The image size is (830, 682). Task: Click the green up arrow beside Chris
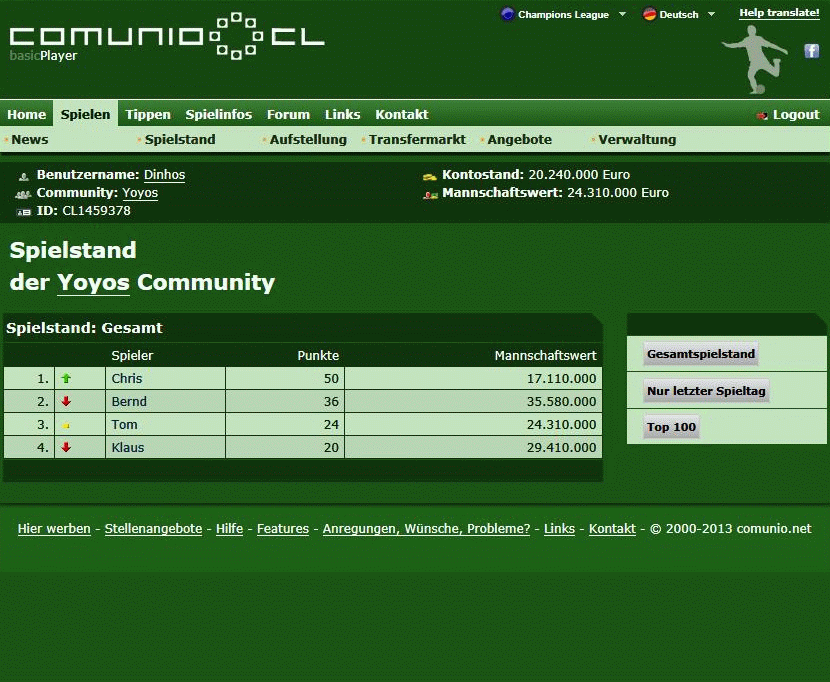click(x=67, y=379)
